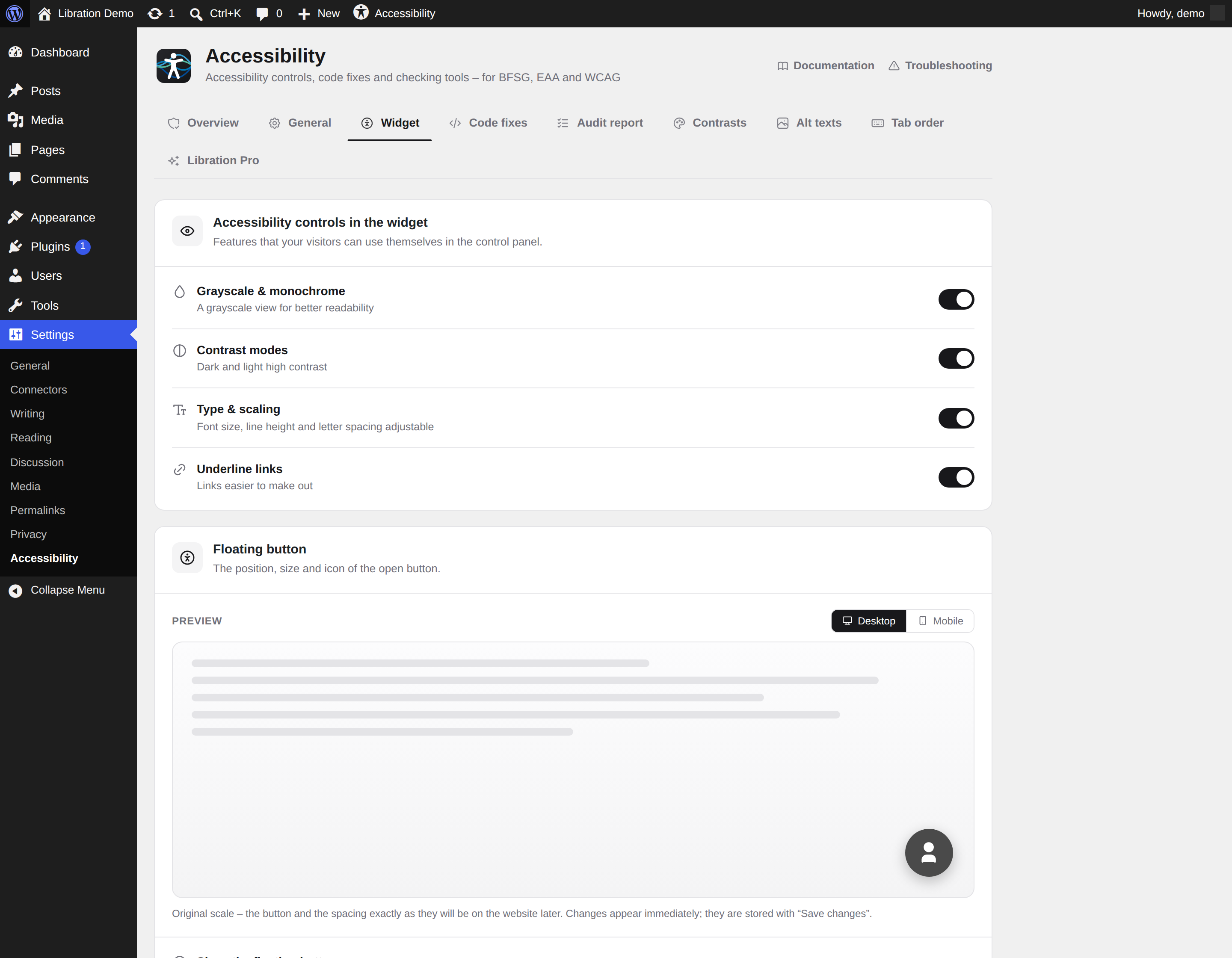The width and height of the screenshot is (1232, 958).
Task: Click the Media sidebar icon
Action: 16,120
